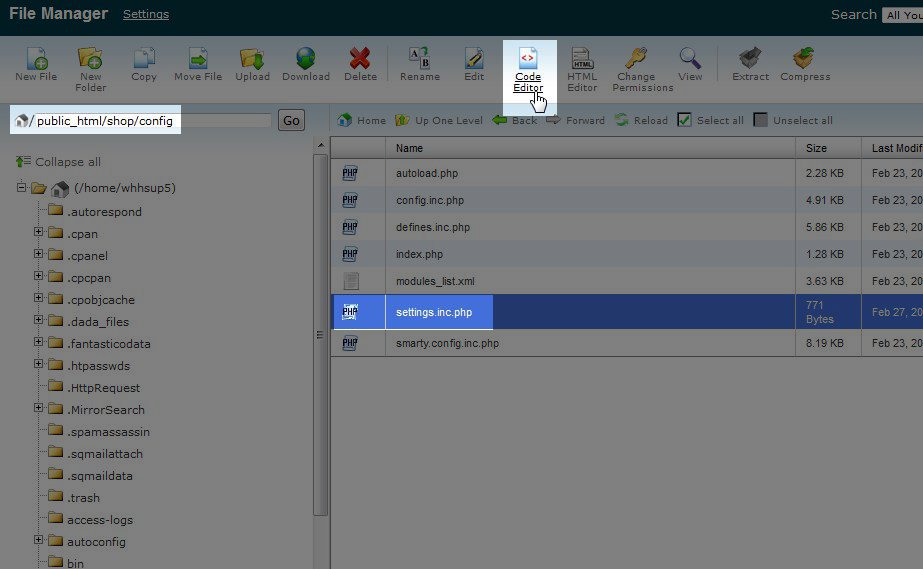Viewport: 923px width, 569px height.
Task: Sort files by Size column header
Action: click(816, 148)
